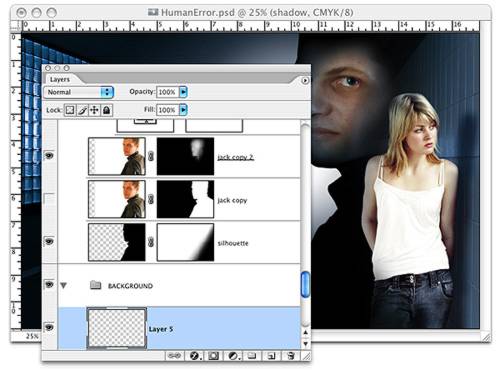Select the jack copy layer thumbnail

click(x=117, y=199)
